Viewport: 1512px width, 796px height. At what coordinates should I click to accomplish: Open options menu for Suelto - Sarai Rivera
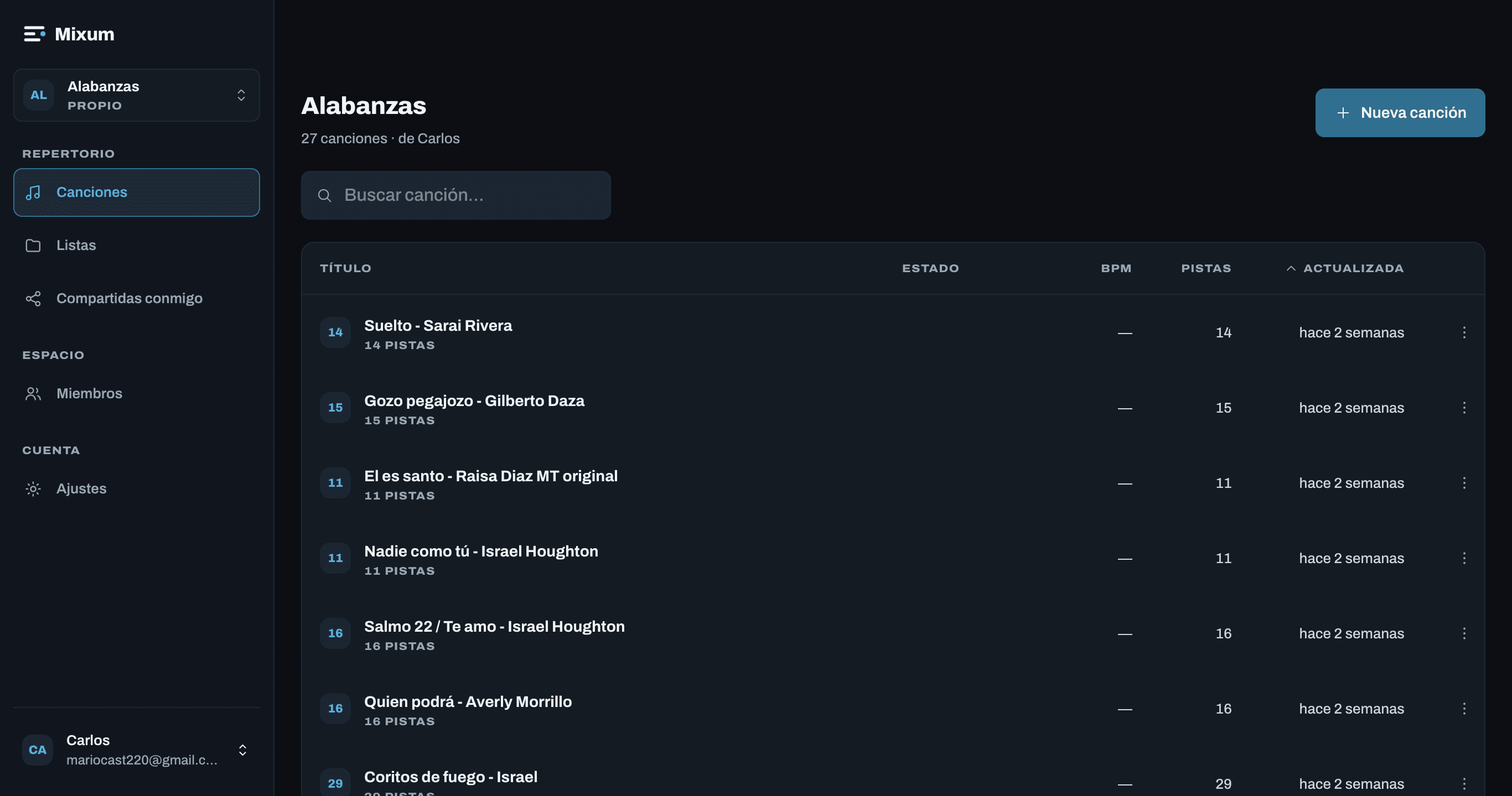(1464, 332)
